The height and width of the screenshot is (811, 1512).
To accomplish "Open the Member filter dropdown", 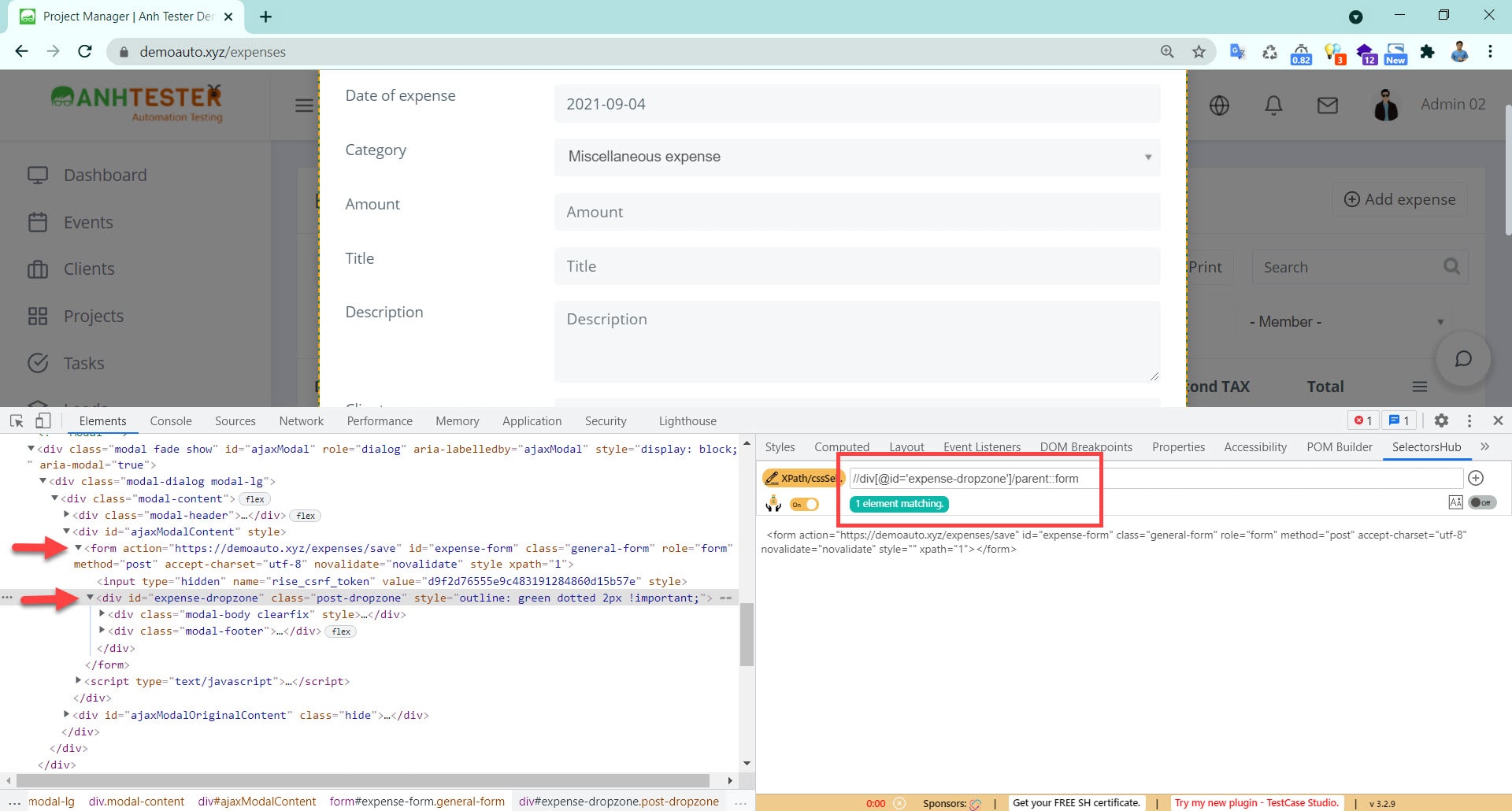I will coord(1345,322).
